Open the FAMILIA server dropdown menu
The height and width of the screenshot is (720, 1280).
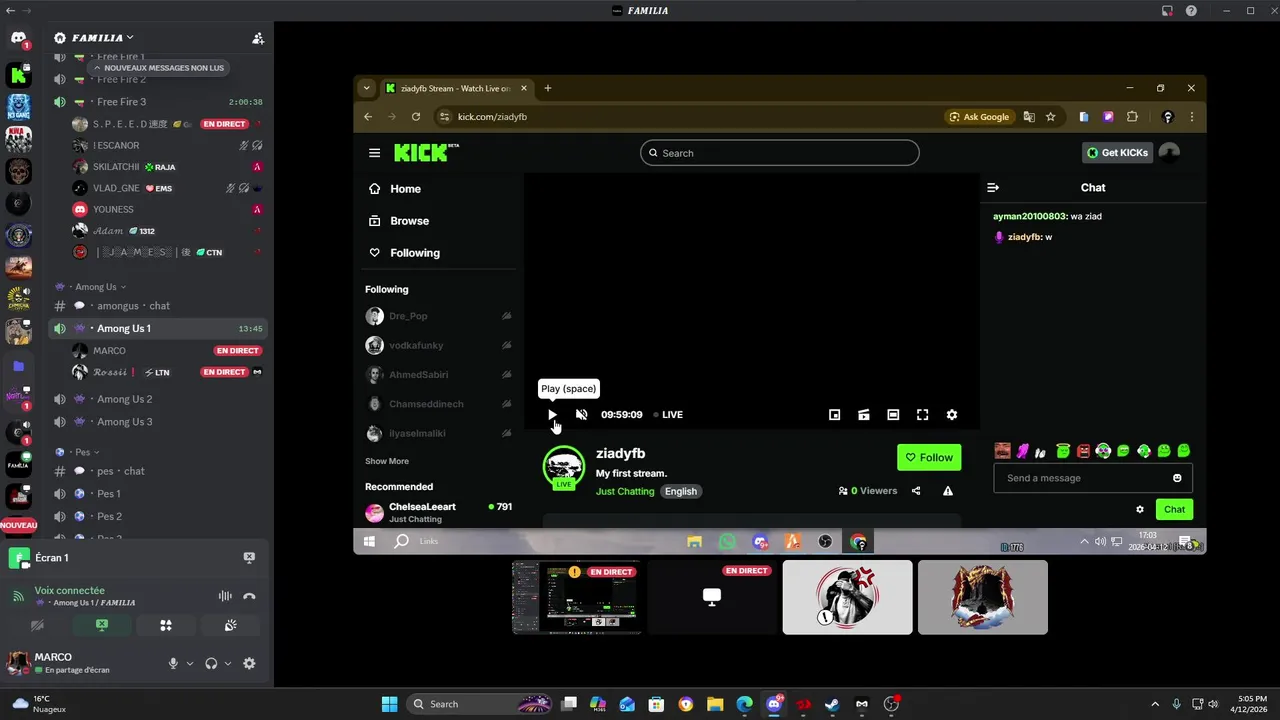[102, 38]
